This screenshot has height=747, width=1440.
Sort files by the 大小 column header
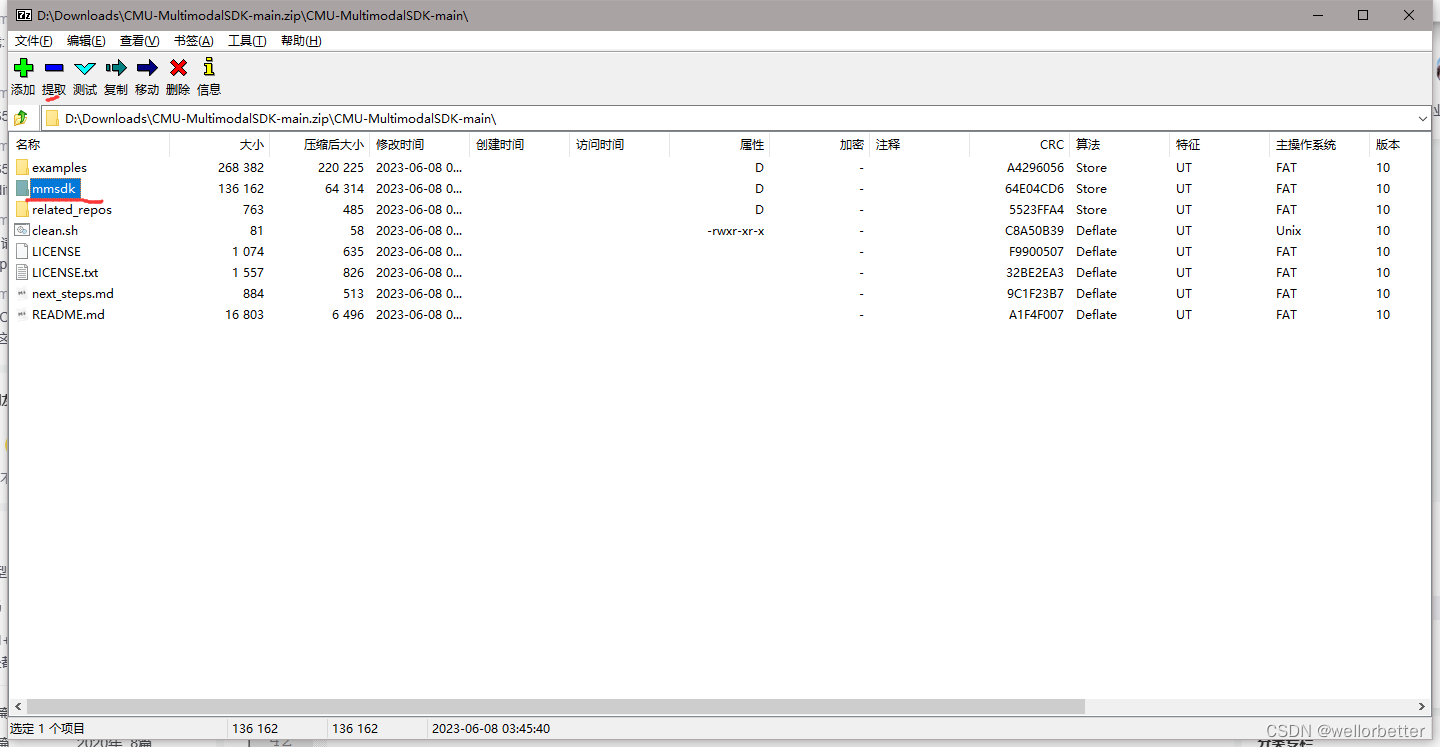[x=251, y=144]
